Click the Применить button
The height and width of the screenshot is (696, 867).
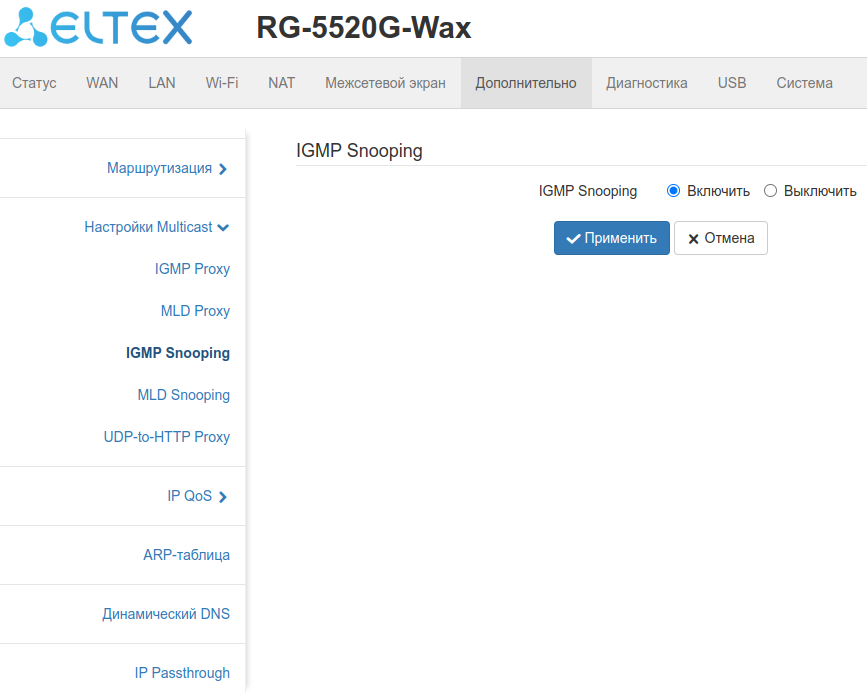coord(612,238)
